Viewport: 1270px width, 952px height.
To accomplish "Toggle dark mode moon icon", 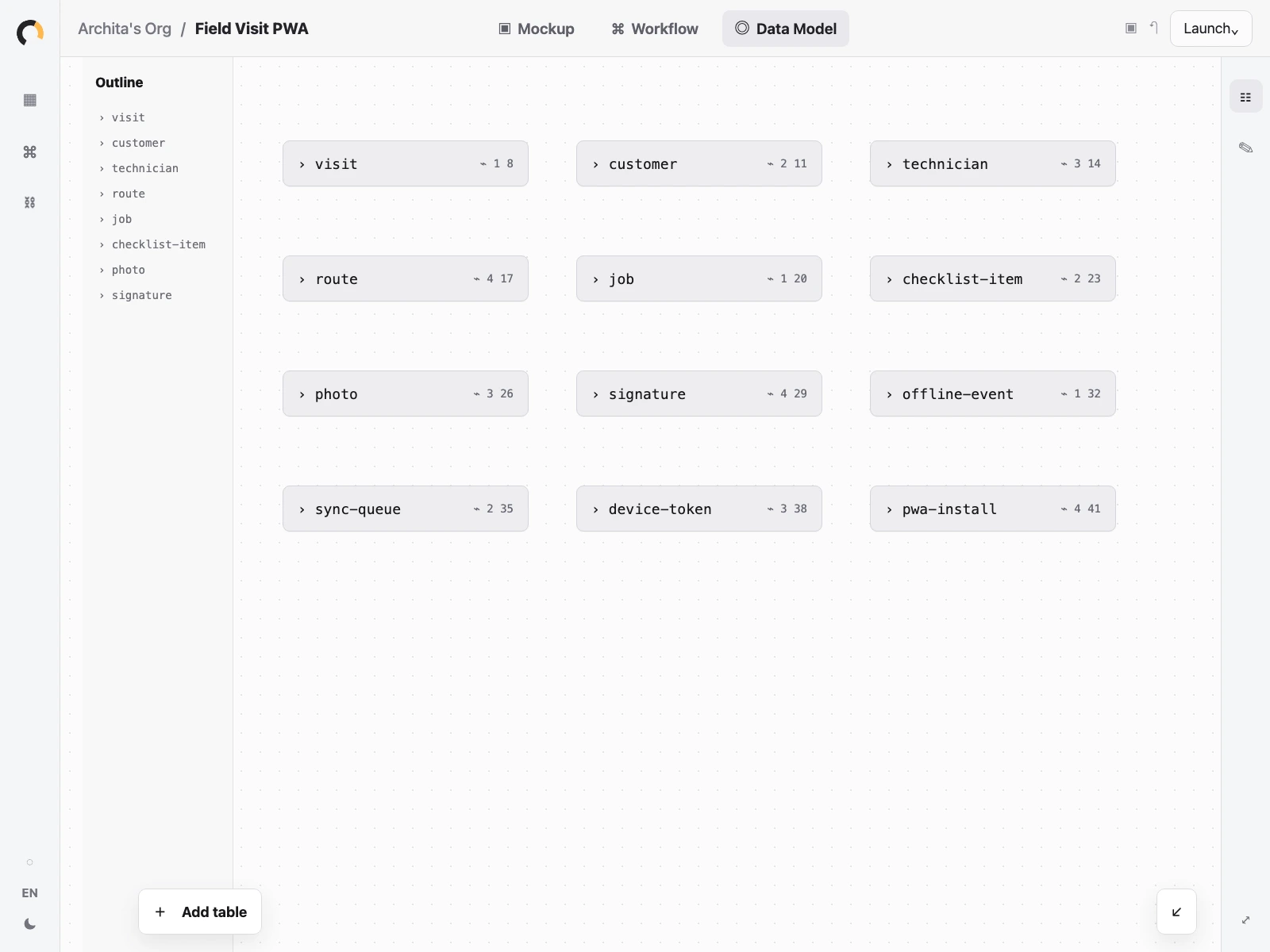I will tap(30, 923).
